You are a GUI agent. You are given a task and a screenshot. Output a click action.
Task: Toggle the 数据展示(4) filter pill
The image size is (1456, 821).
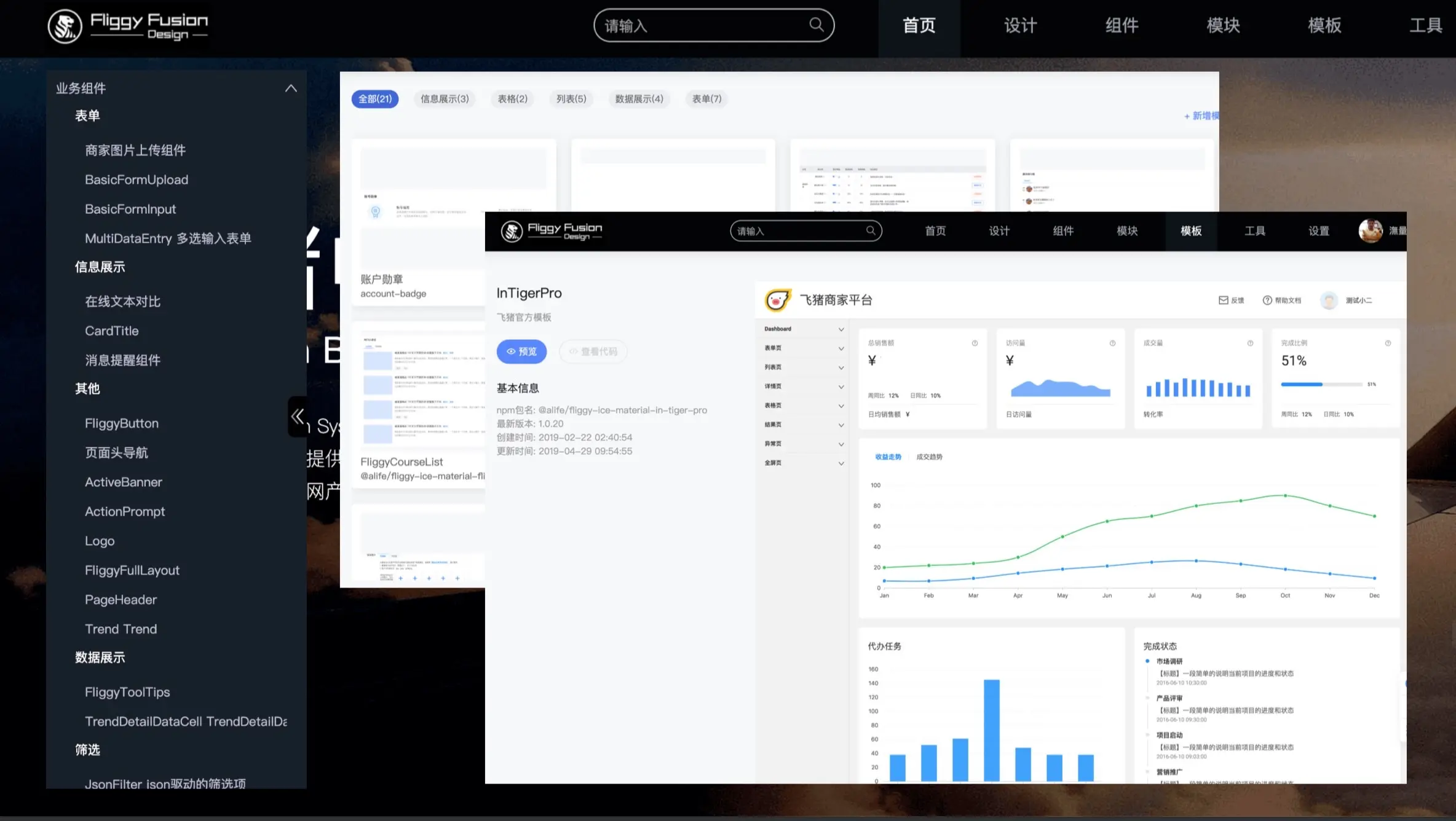coord(639,99)
